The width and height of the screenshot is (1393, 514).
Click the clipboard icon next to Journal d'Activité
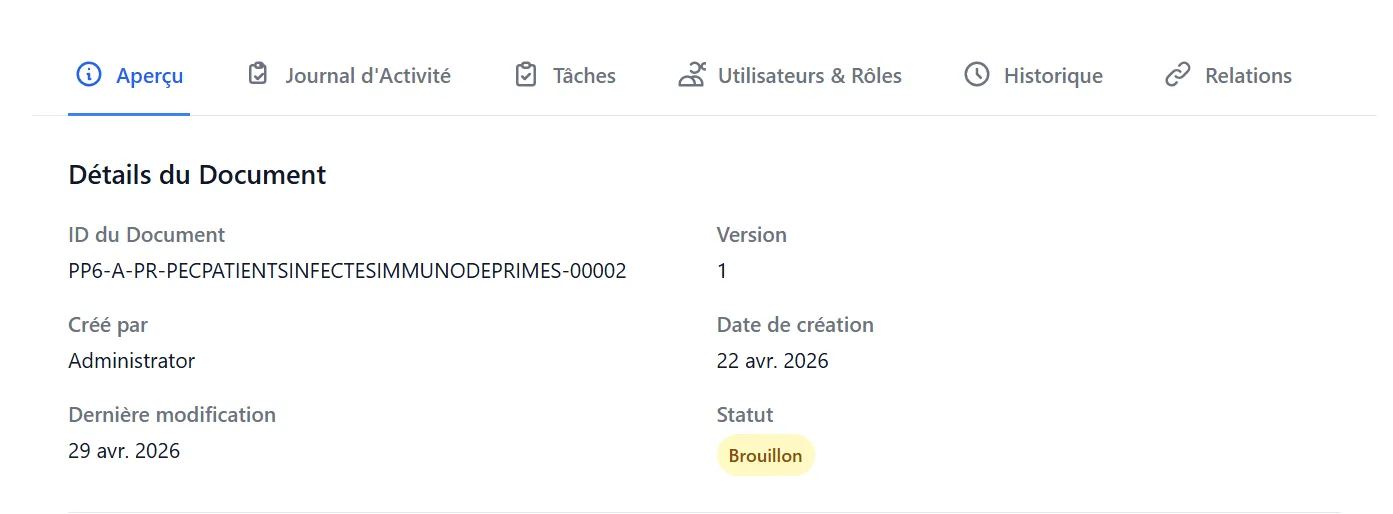point(258,75)
